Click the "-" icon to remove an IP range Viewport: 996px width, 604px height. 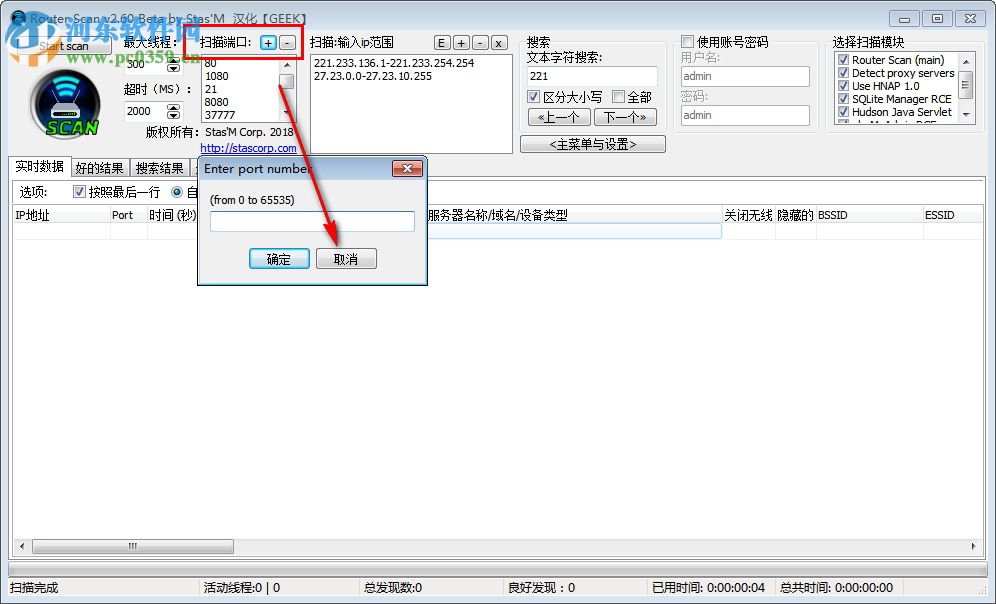(x=481, y=42)
